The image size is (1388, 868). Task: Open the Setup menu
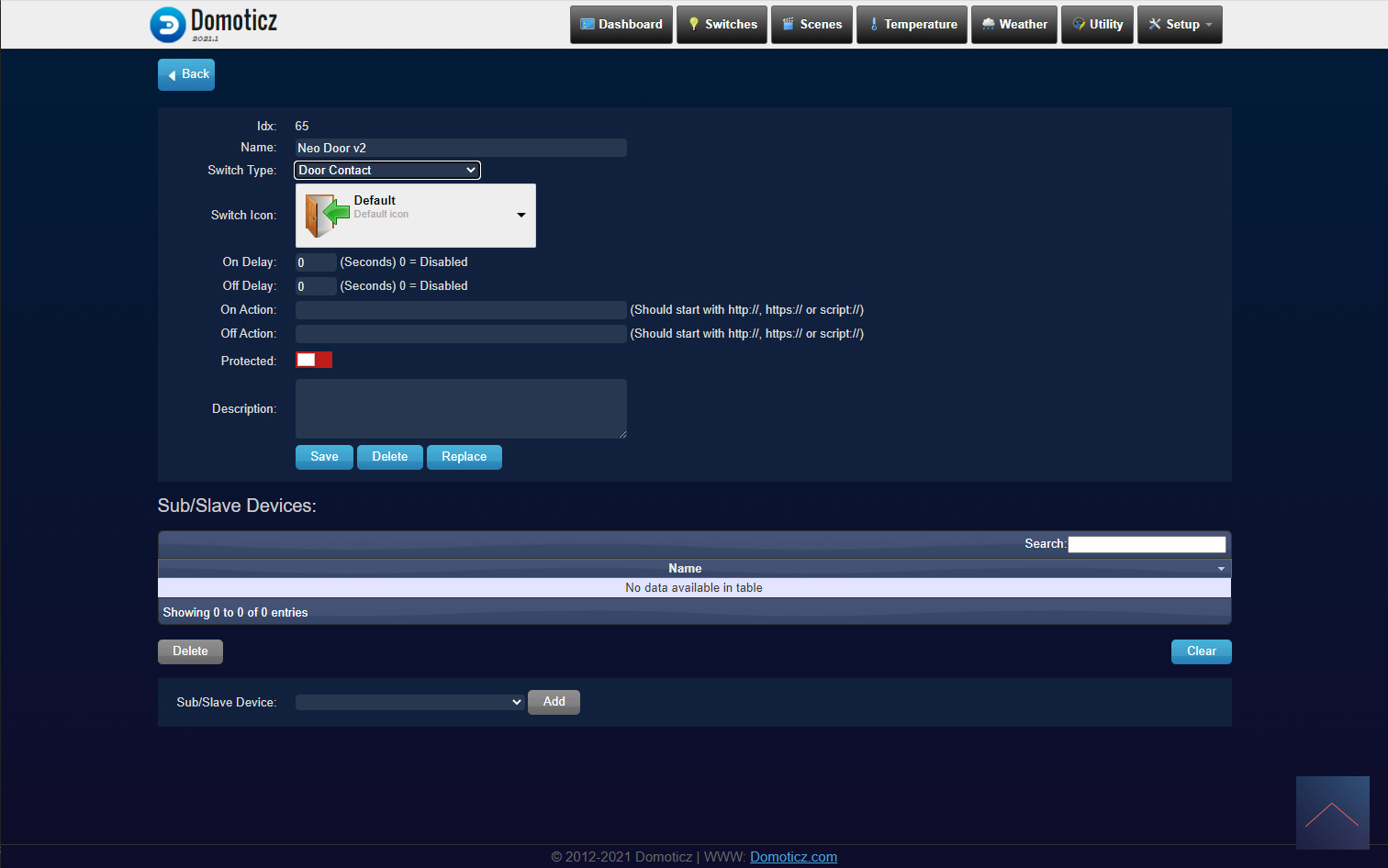1180,25
